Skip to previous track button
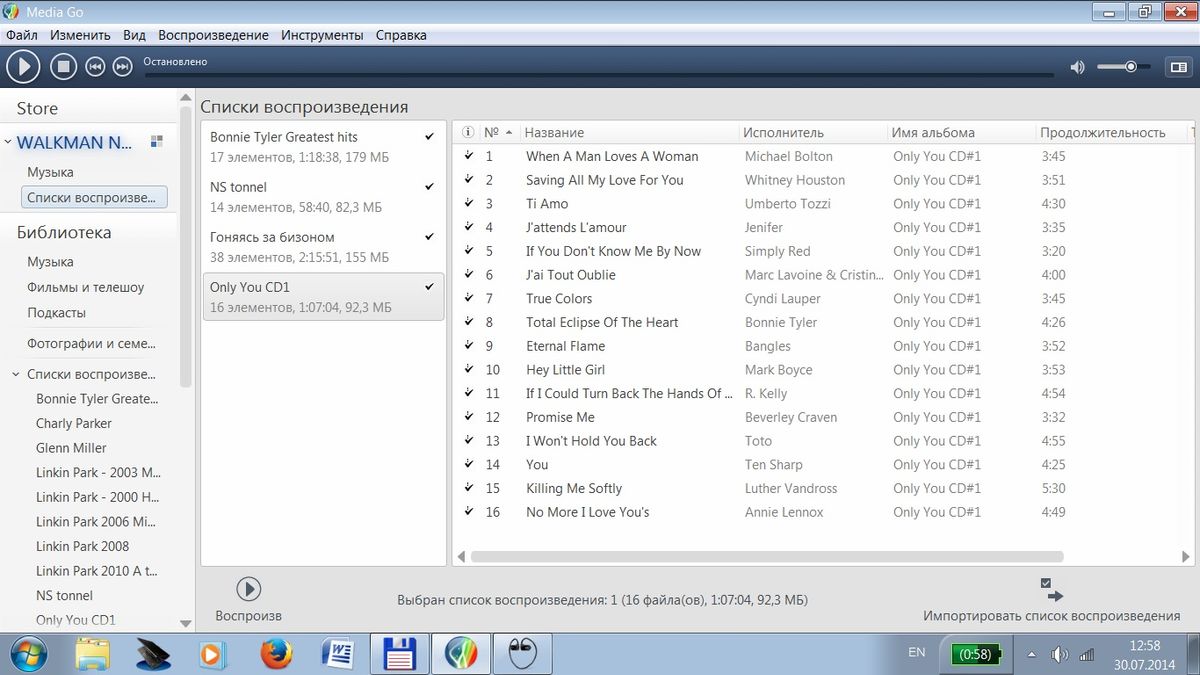 (95, 67)
